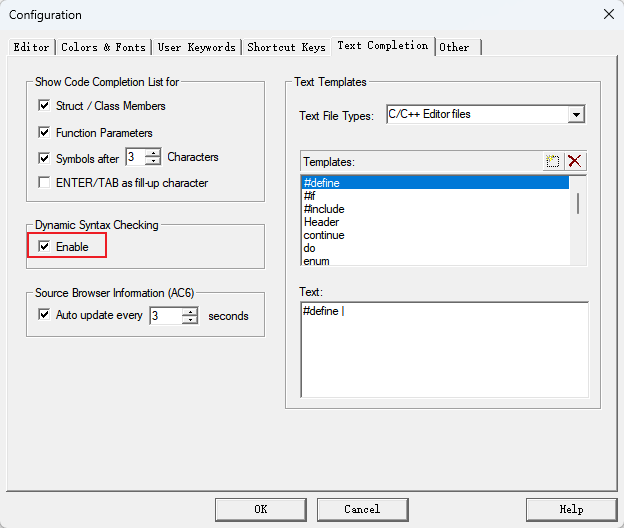Switch to the Editor tab
624x528 pixels.
31,47
